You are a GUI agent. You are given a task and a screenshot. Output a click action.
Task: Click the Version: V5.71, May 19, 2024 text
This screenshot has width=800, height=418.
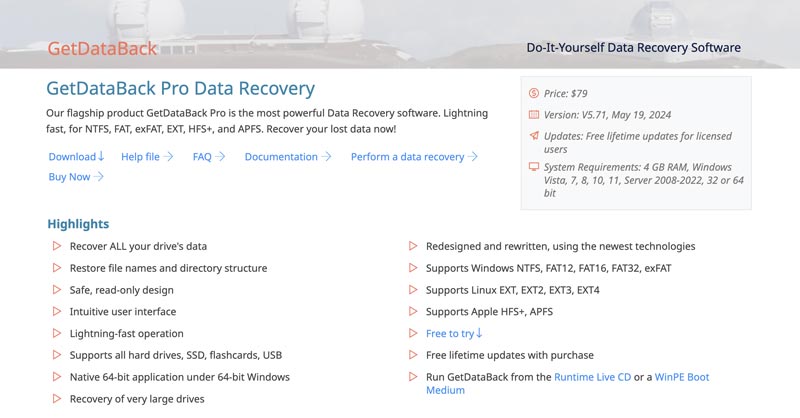coord(607,115)
